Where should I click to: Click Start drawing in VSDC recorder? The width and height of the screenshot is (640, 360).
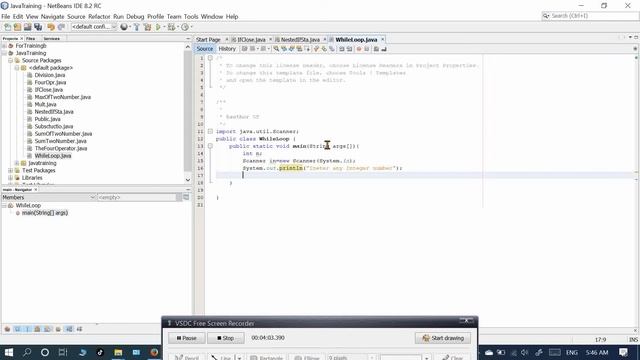pos(443,338)
